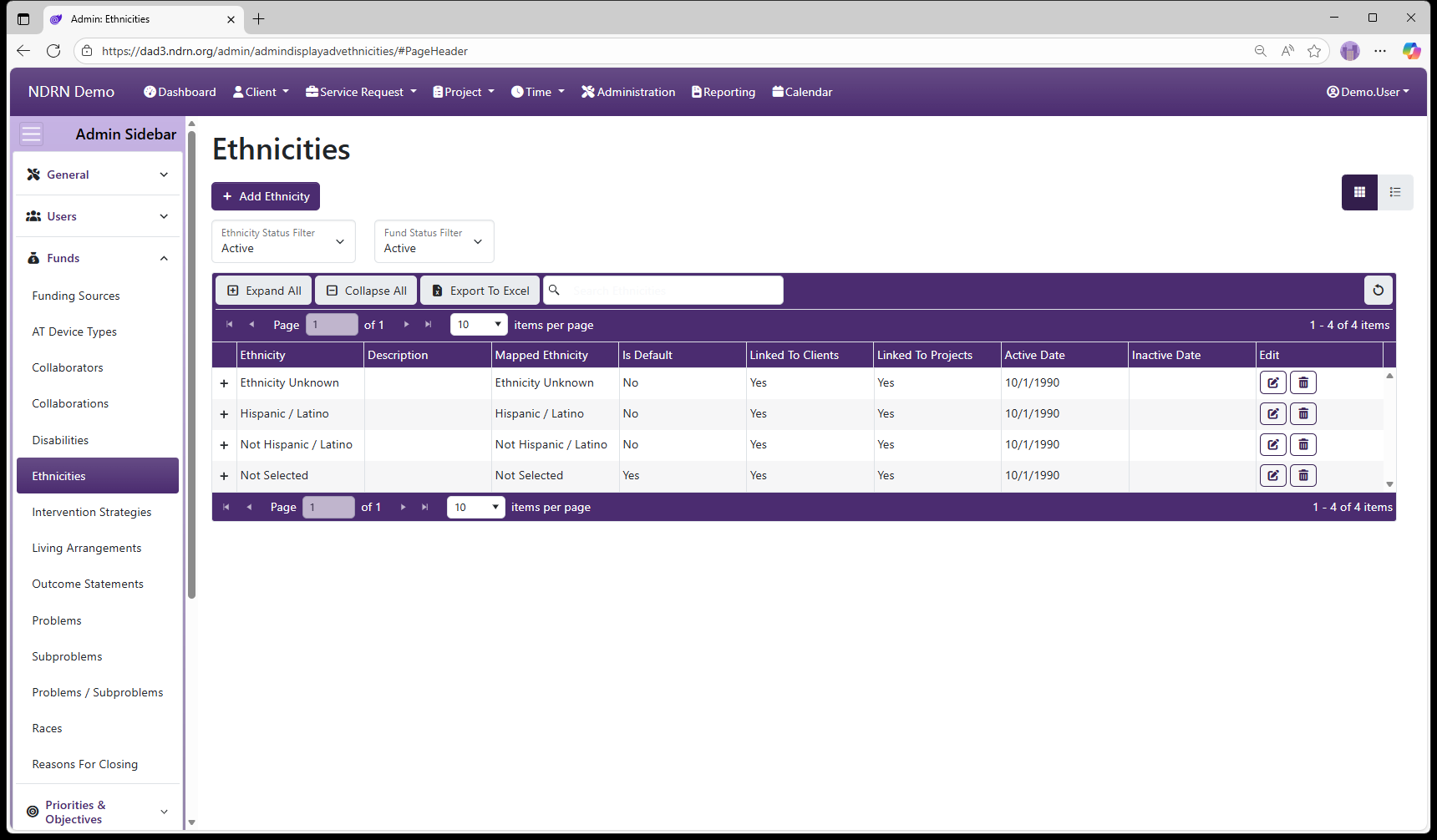Click the top pager page number field

click(x=332, y=325)
